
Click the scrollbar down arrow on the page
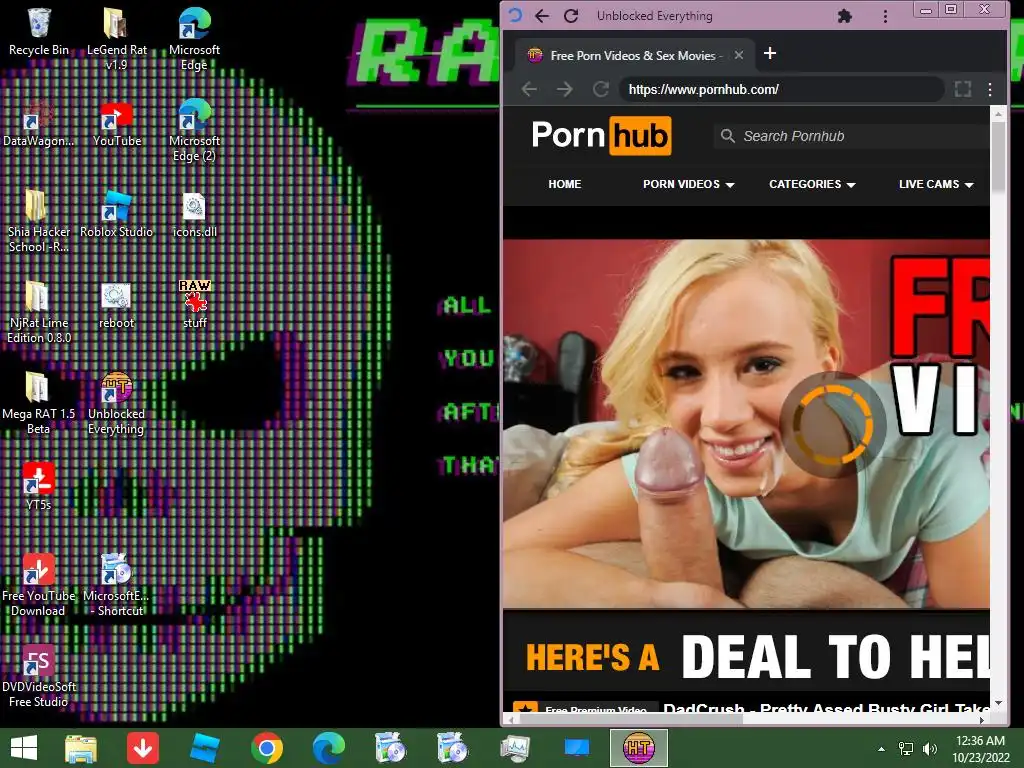(x=998, y=704)
